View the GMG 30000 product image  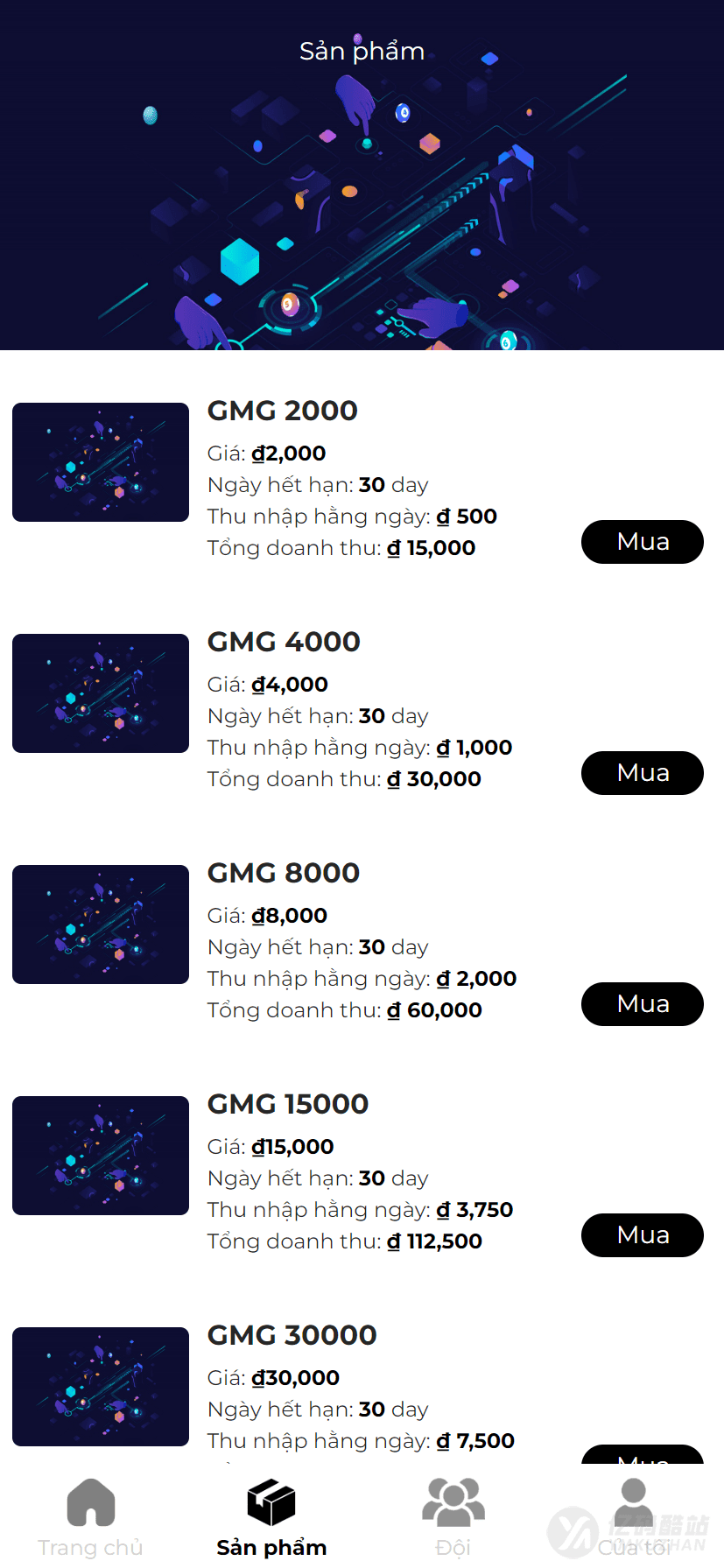point(101,1387)
